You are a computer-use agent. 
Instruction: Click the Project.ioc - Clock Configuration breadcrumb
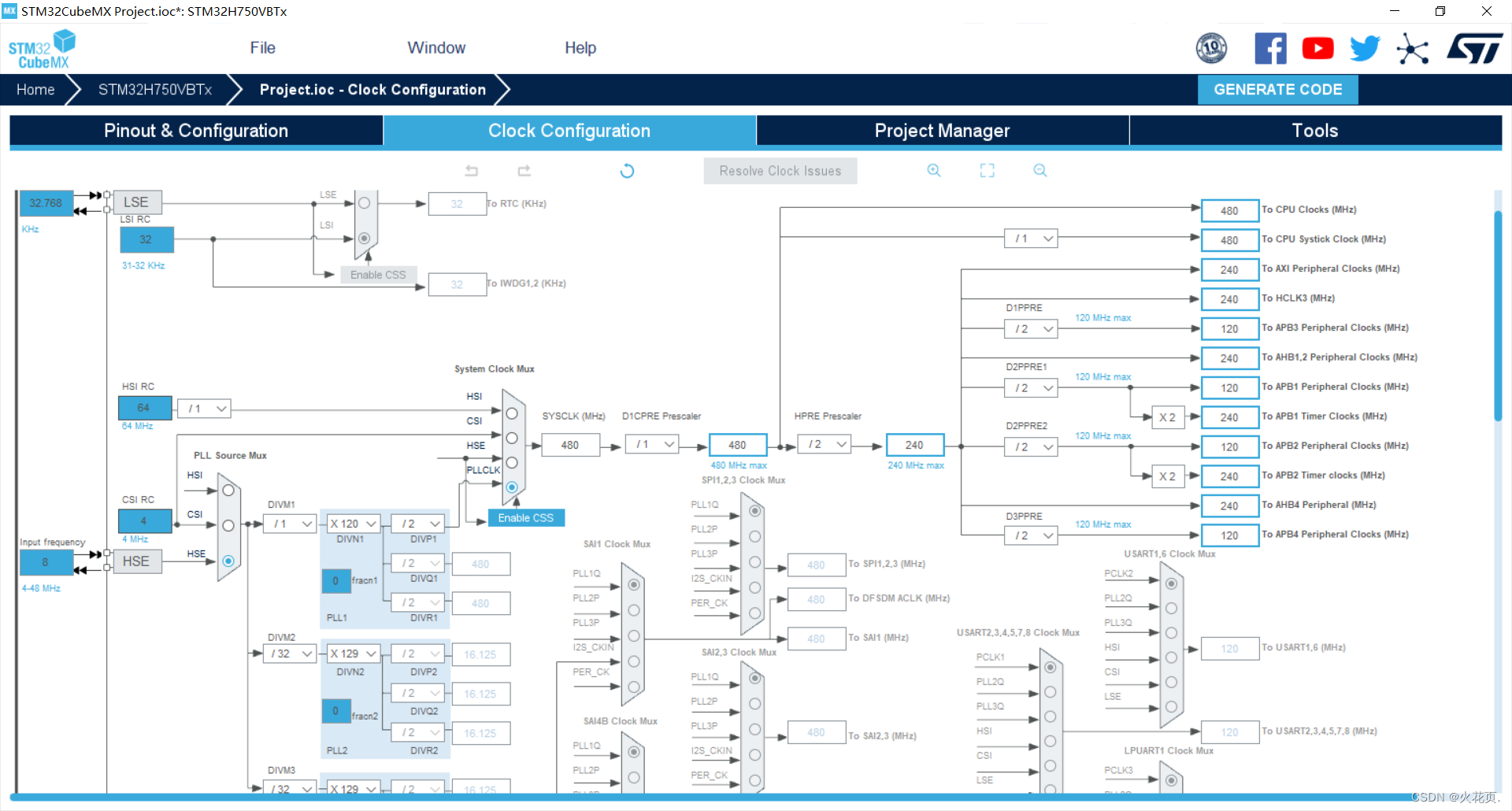pyautogui.click(x=372, y=90)
